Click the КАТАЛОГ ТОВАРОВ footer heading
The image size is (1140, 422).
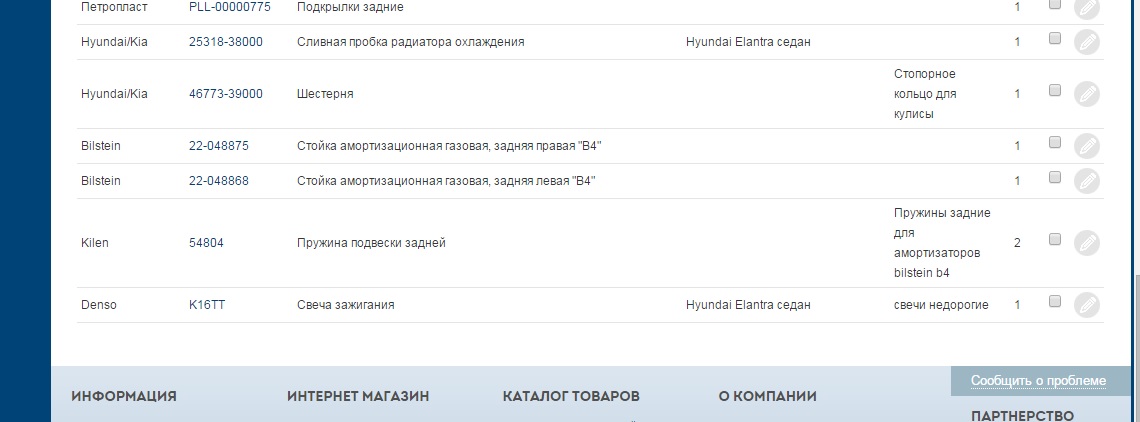click(571, 397)
